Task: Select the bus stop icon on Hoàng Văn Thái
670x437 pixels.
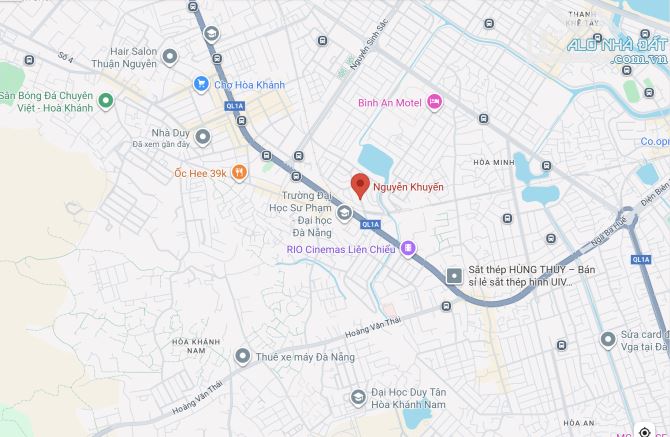Action: pos(446,306)
